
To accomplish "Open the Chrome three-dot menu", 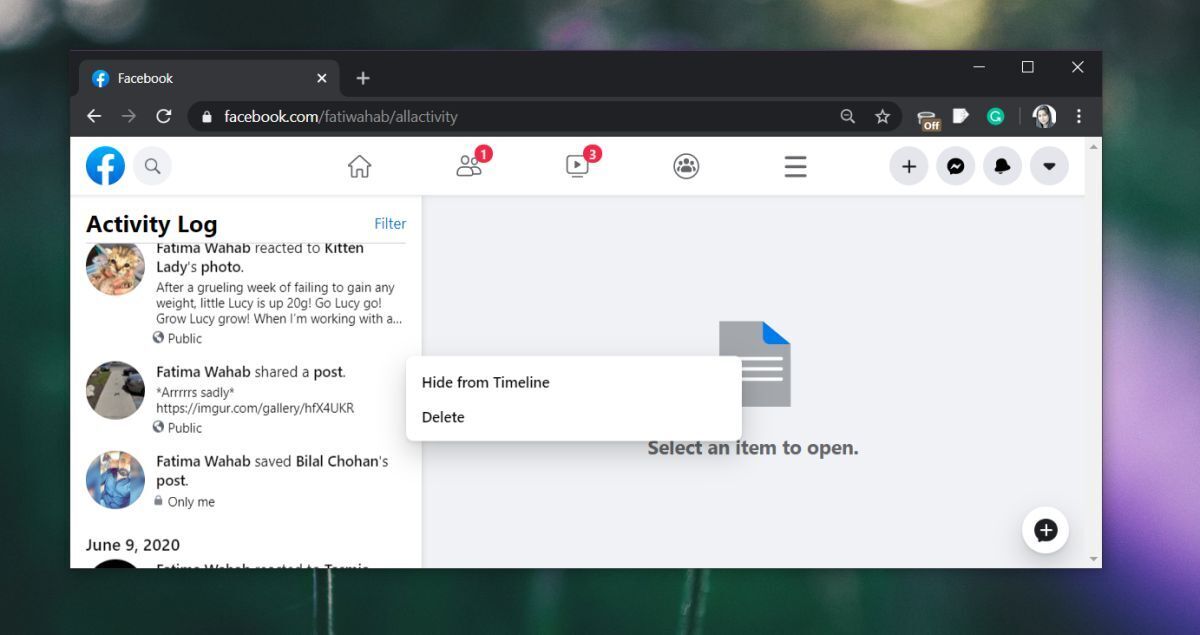I will pyautogui.click(x=1078, y=116).
